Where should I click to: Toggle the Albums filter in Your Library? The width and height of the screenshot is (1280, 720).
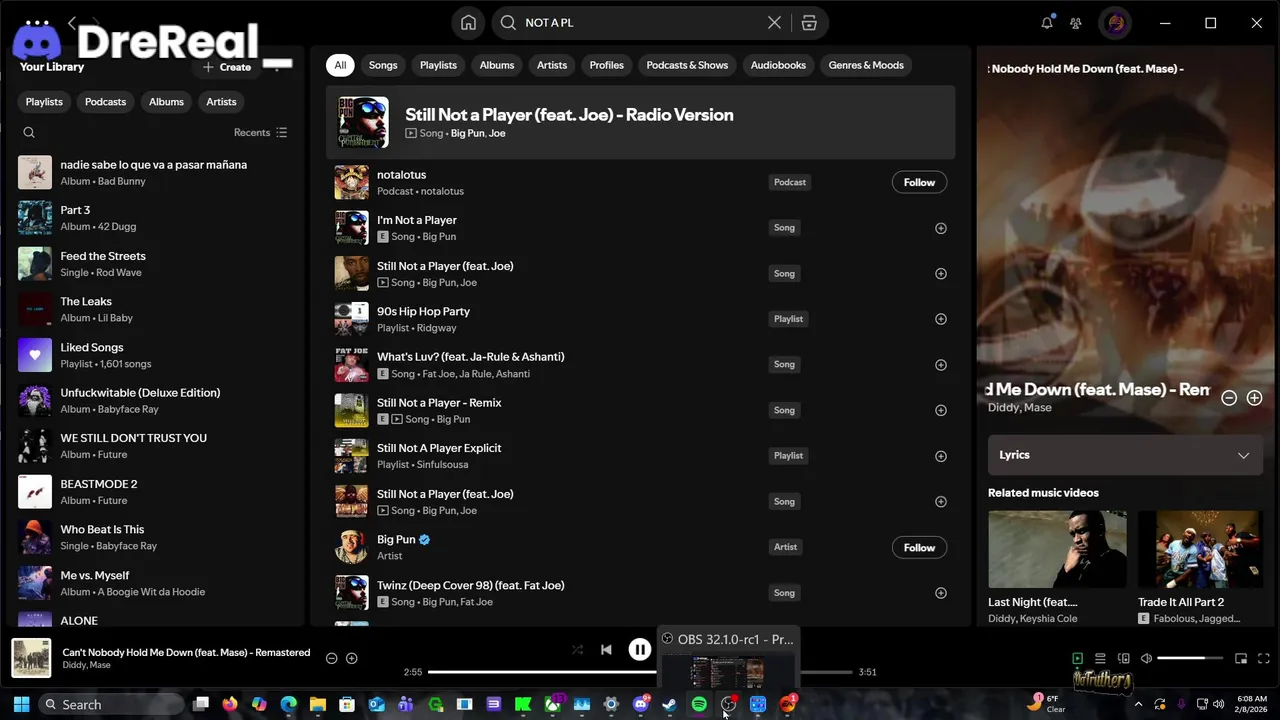[x=166, y=102]
